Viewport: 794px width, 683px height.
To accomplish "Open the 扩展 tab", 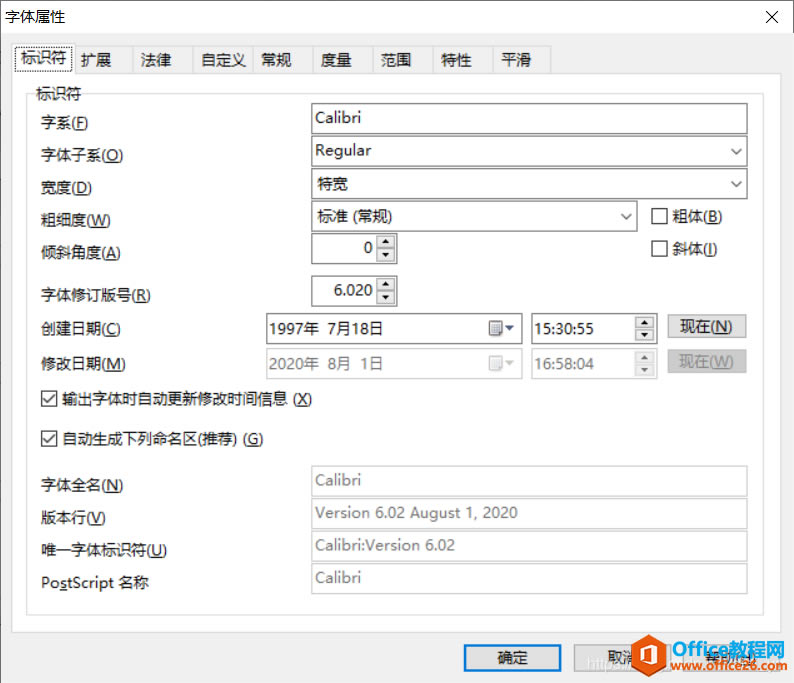I will click(103, 60).
